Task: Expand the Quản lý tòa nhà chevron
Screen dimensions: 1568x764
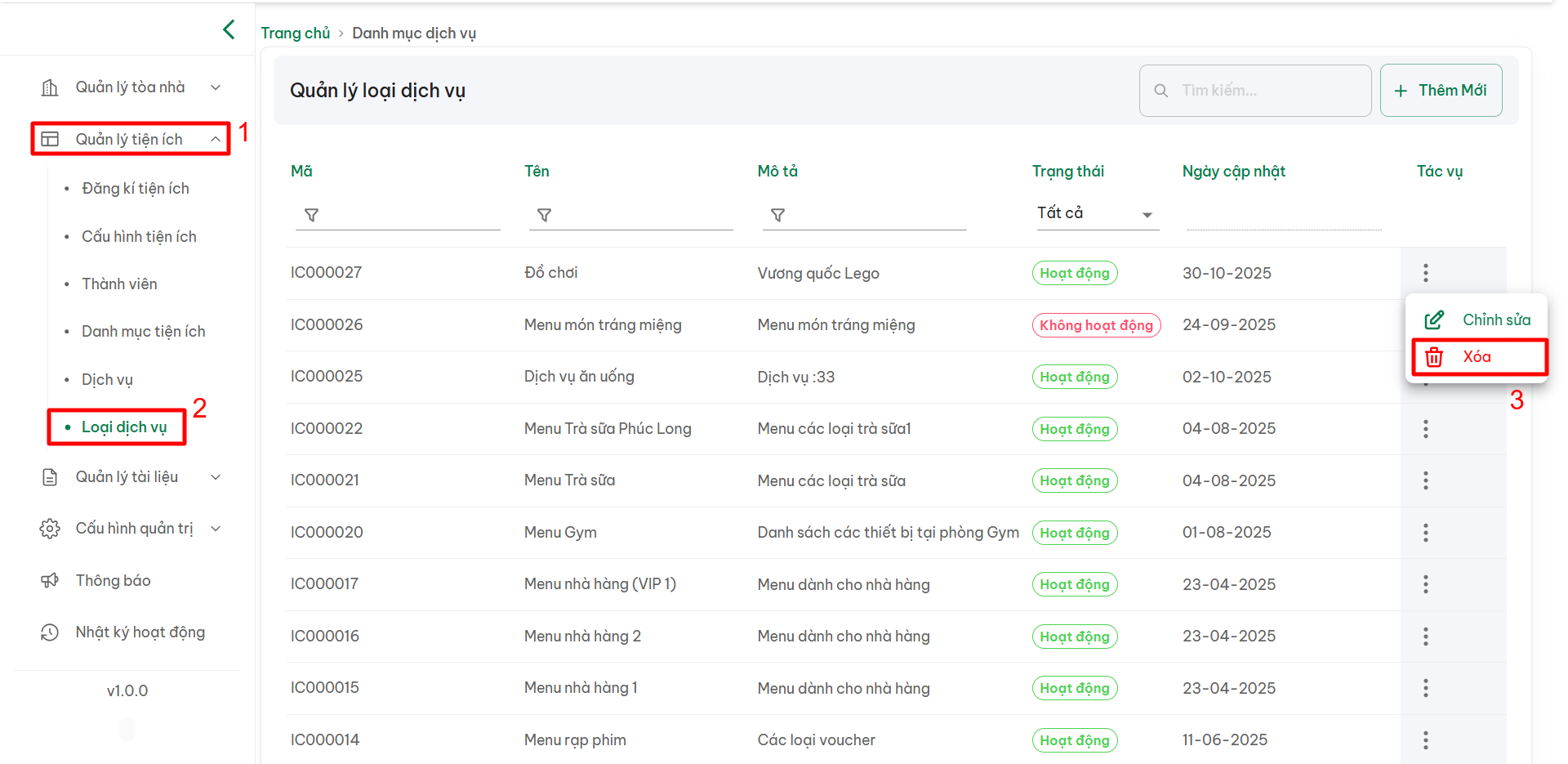Action: (216, 87)
